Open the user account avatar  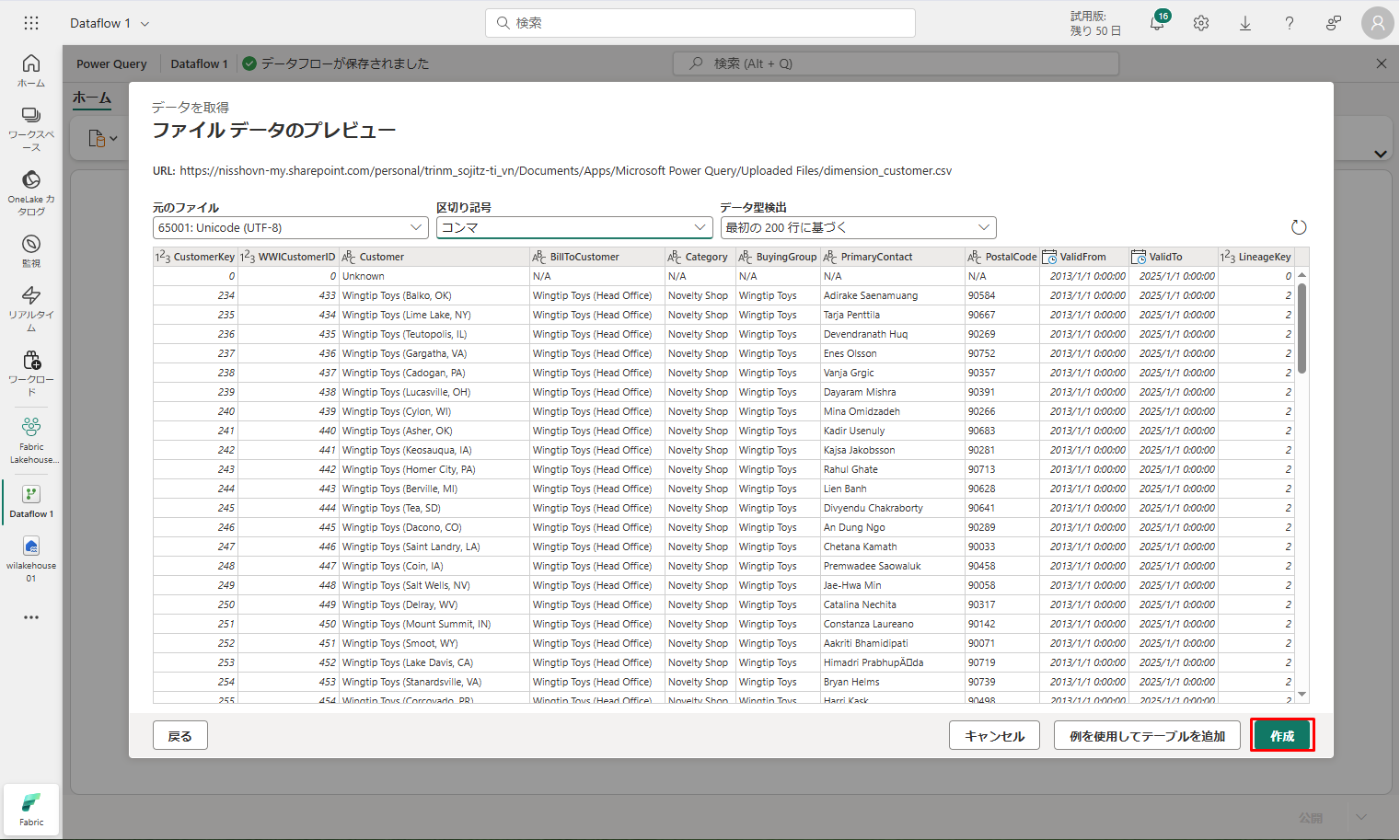pyautogui.click(x=1377, y=24)
